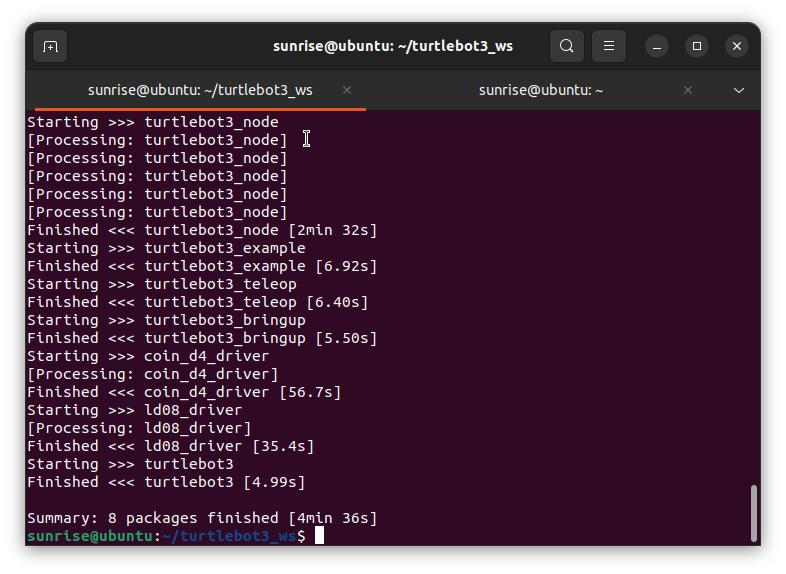
Task: Expand the tab list dropdown arrow
Action: point(739,90)
